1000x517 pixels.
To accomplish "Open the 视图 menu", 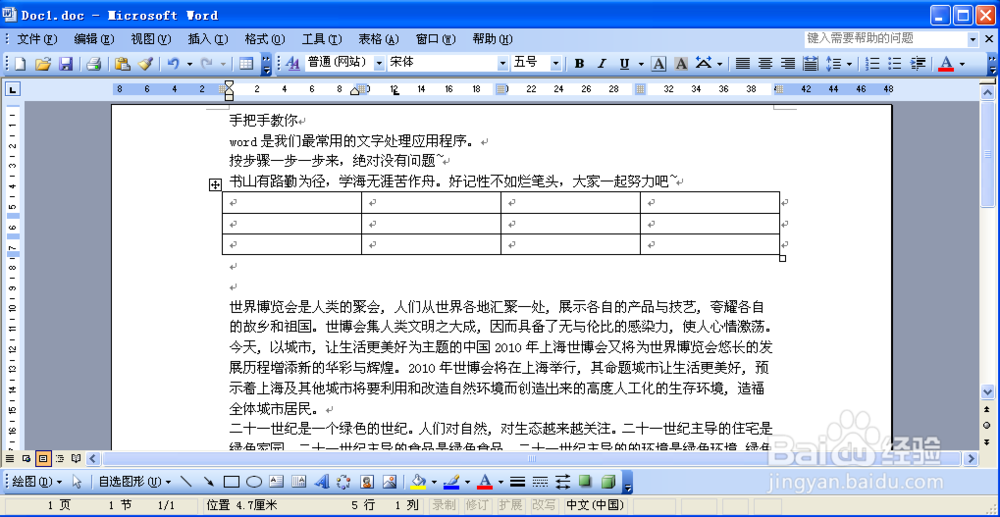I will point(151,39).
